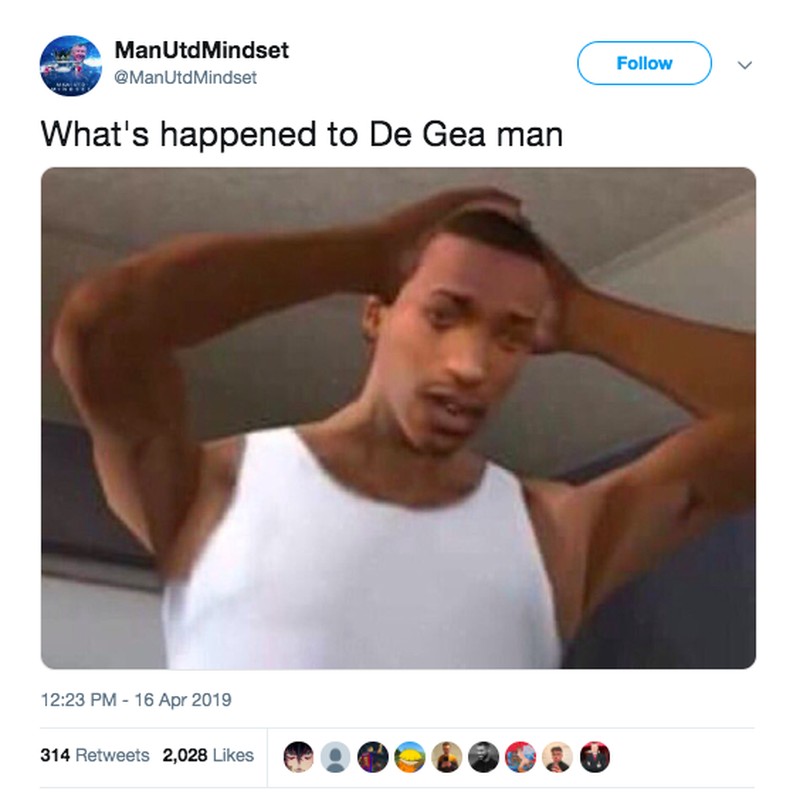View the 314 Retweets list
The width and height of the screenshot is (800, 794).
click(95, 755)
